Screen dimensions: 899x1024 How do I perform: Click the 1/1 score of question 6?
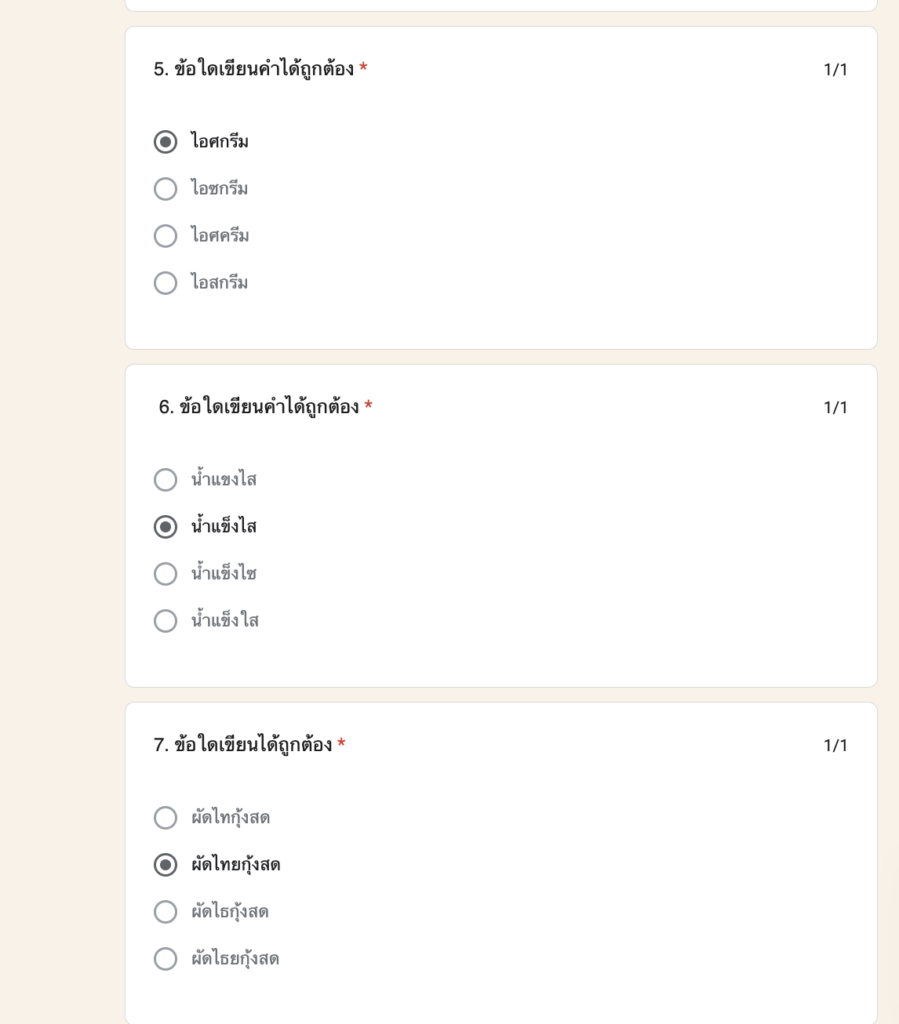835,408
